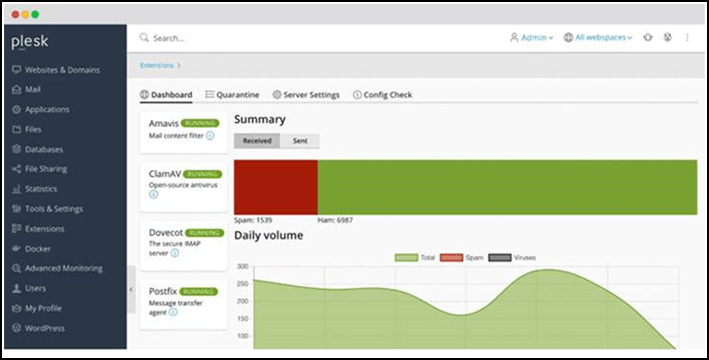The height and width of the screenshot is (360, 709).
Task: Open the Server Settings tab
Action: click(306, 95)
